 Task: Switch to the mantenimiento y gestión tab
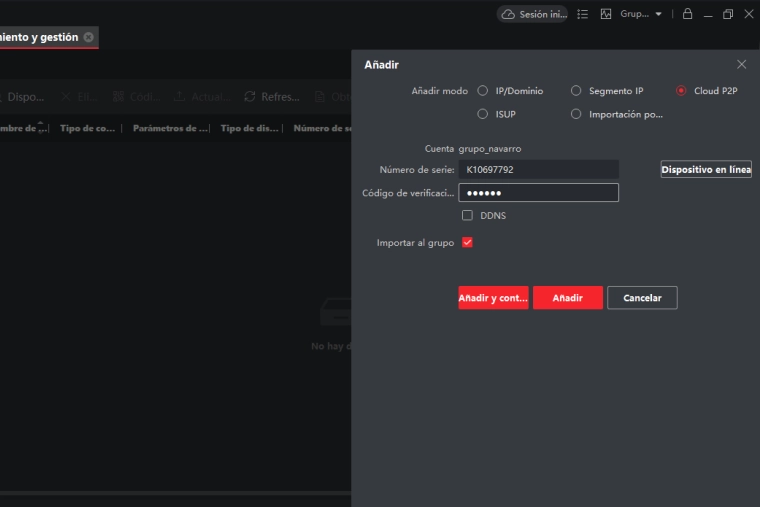coord(40,37)
